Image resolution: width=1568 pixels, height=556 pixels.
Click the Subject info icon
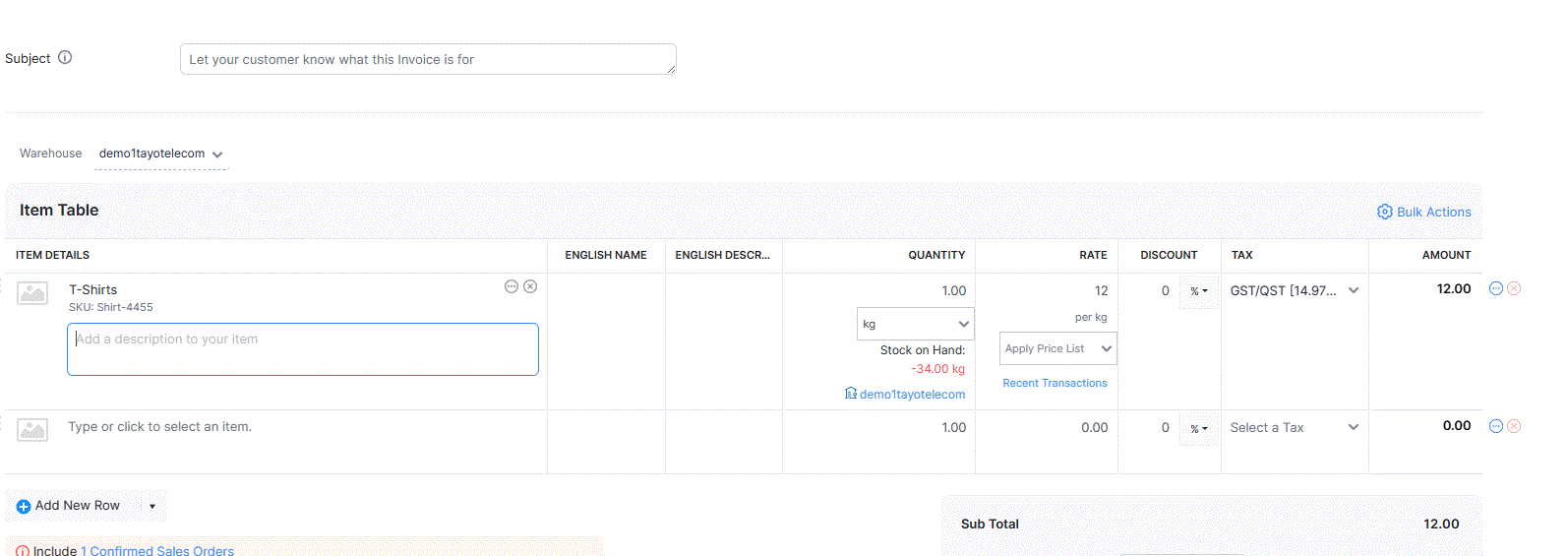coord(65,57)
